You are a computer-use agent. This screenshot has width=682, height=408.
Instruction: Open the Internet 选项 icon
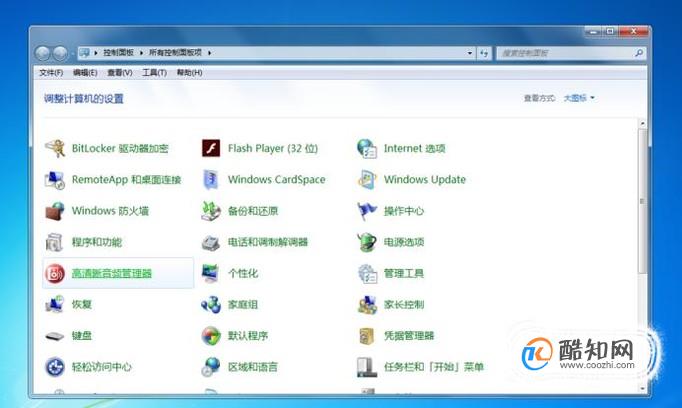point(367,148)
